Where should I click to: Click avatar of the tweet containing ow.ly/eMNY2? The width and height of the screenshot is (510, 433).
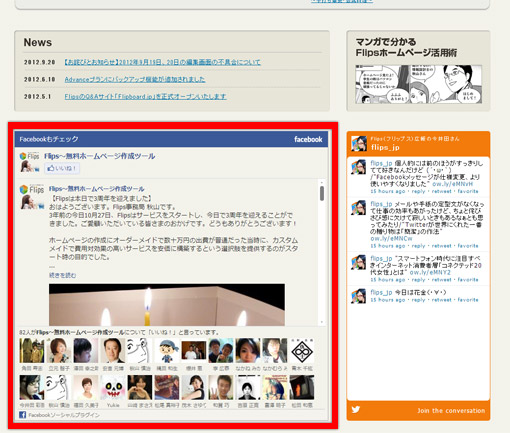click(359, 262)
